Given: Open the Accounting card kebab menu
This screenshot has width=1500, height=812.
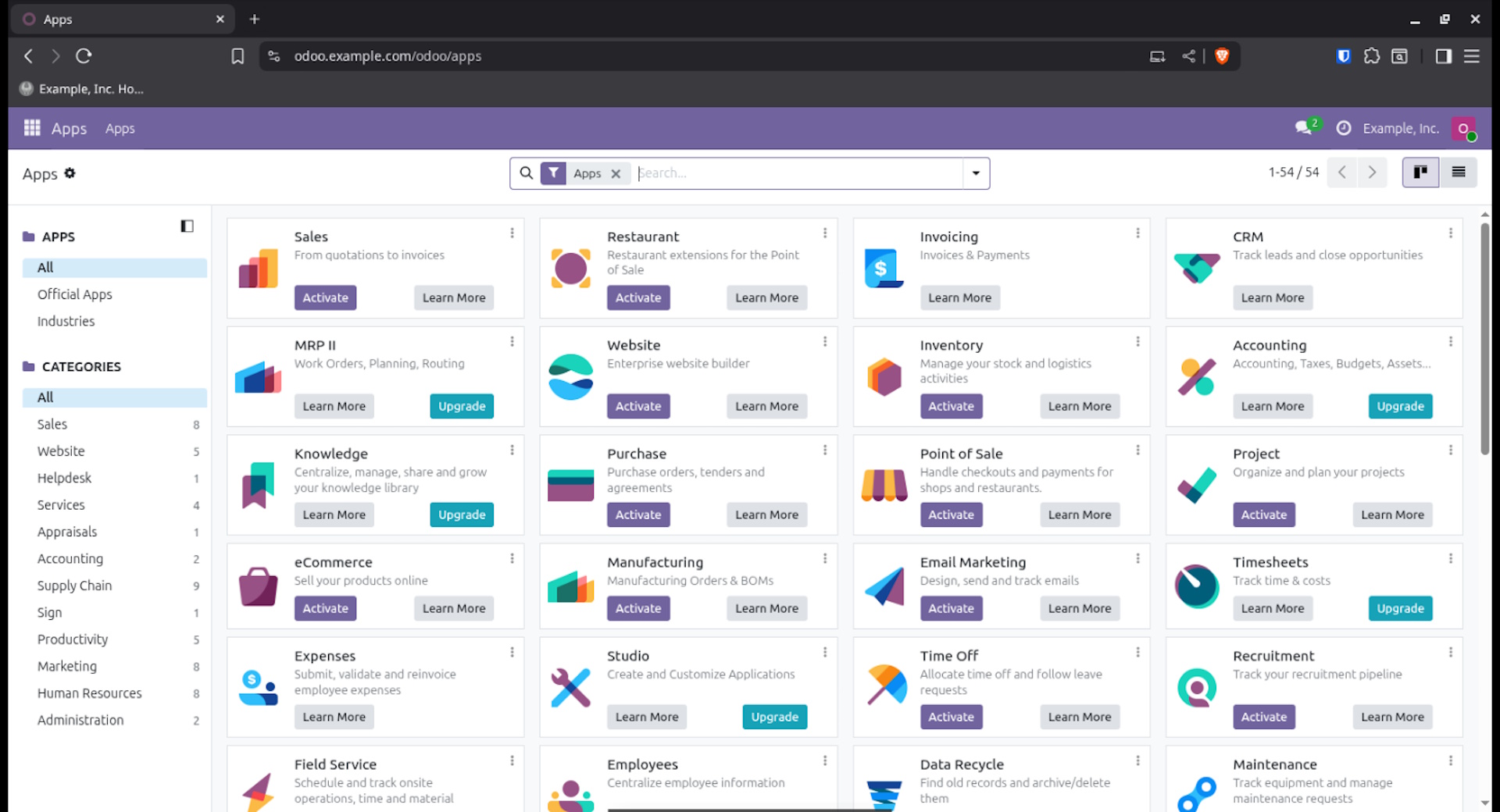Looking at the screenshot, I should (1451, 340).
